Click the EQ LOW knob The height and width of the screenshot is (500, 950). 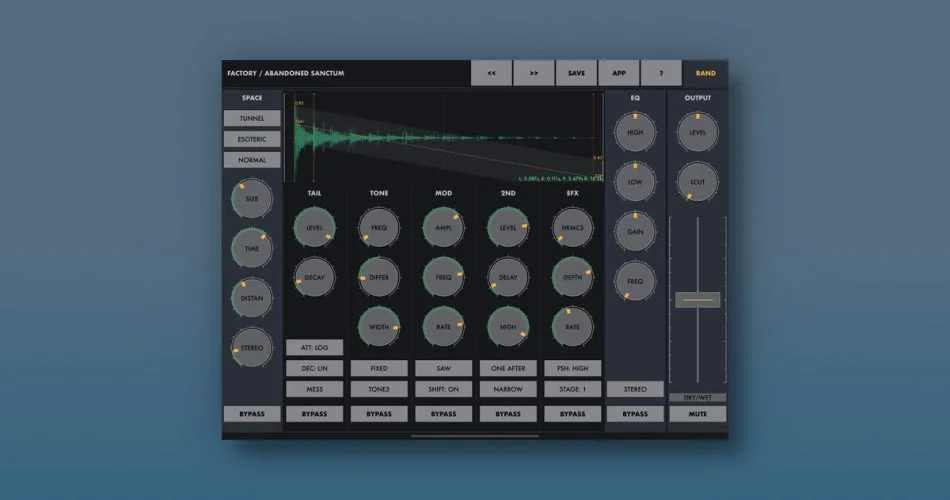pos(635,182)
